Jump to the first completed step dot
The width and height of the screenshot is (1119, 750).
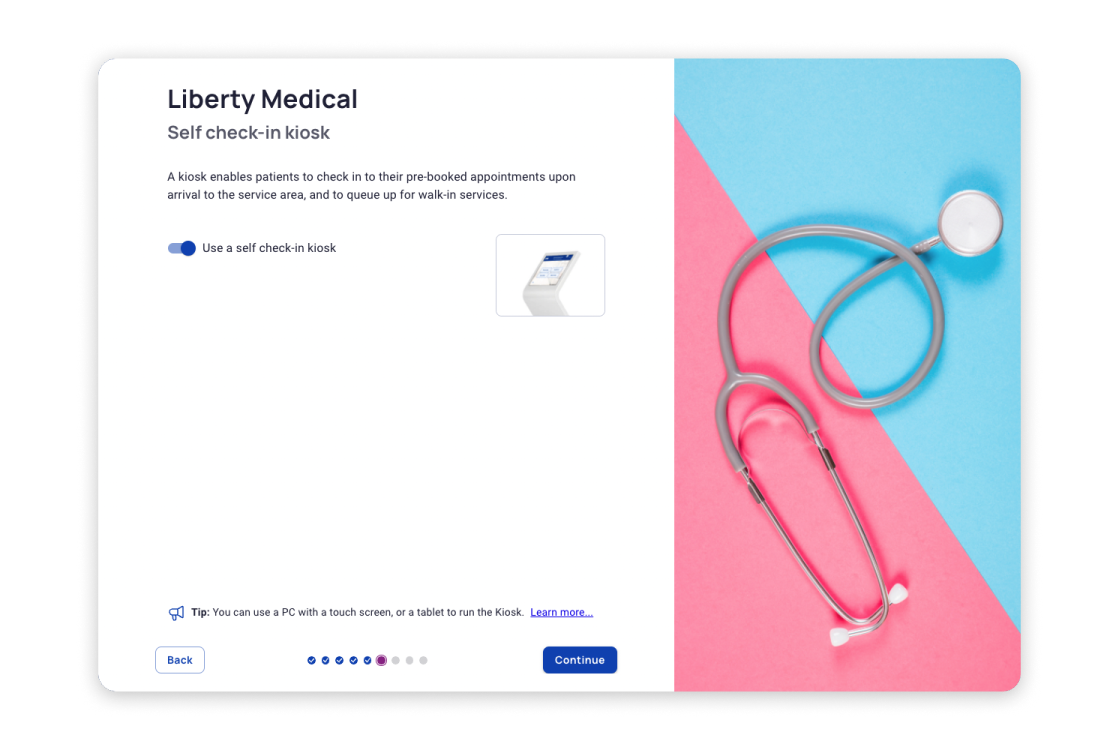pyautogui.click(x=312, y=661)
